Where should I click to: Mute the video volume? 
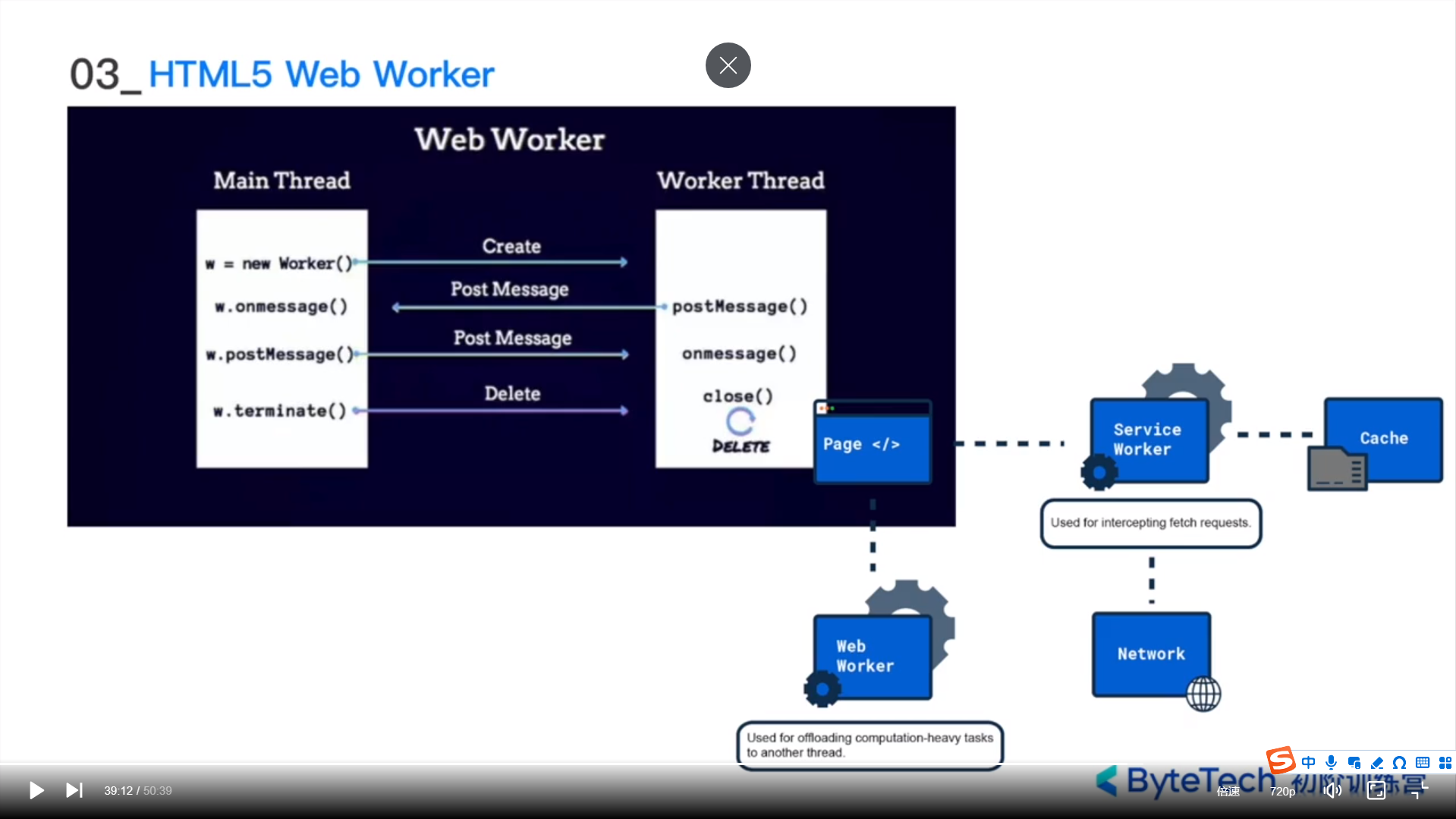pos(1332,790)
